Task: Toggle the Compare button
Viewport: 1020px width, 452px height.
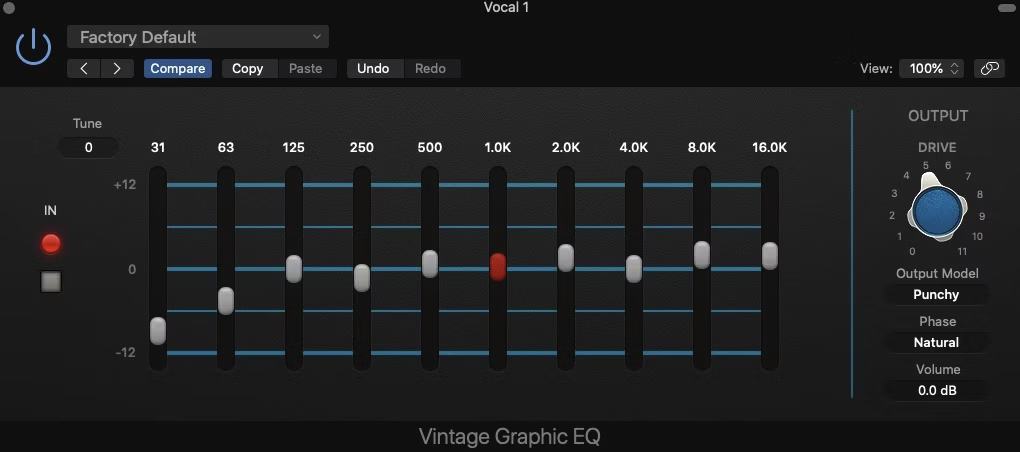Action: (x=178, y=69)
